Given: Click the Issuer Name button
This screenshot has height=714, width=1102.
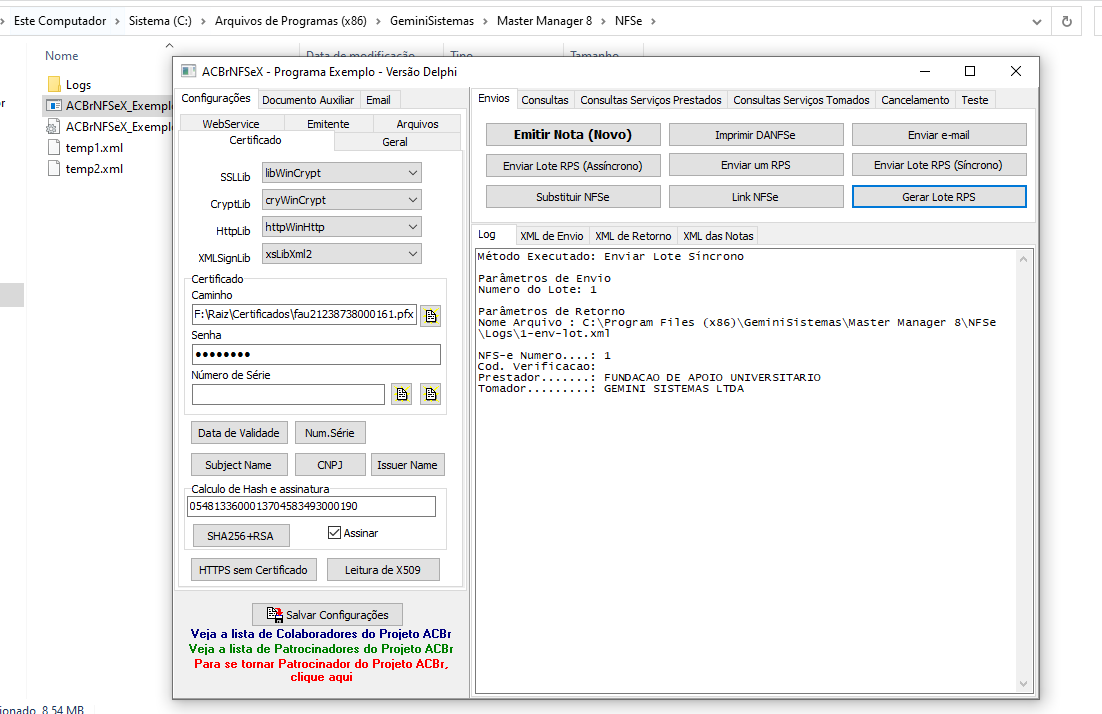Looking at the screenshot, I should tap(407, 465).
